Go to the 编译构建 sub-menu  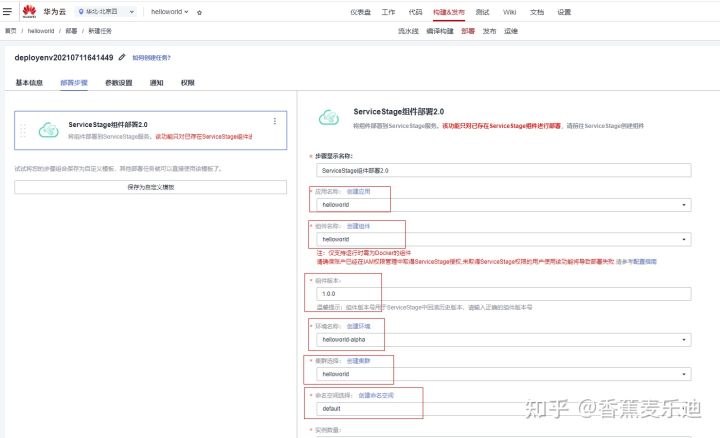pos(439,31)
